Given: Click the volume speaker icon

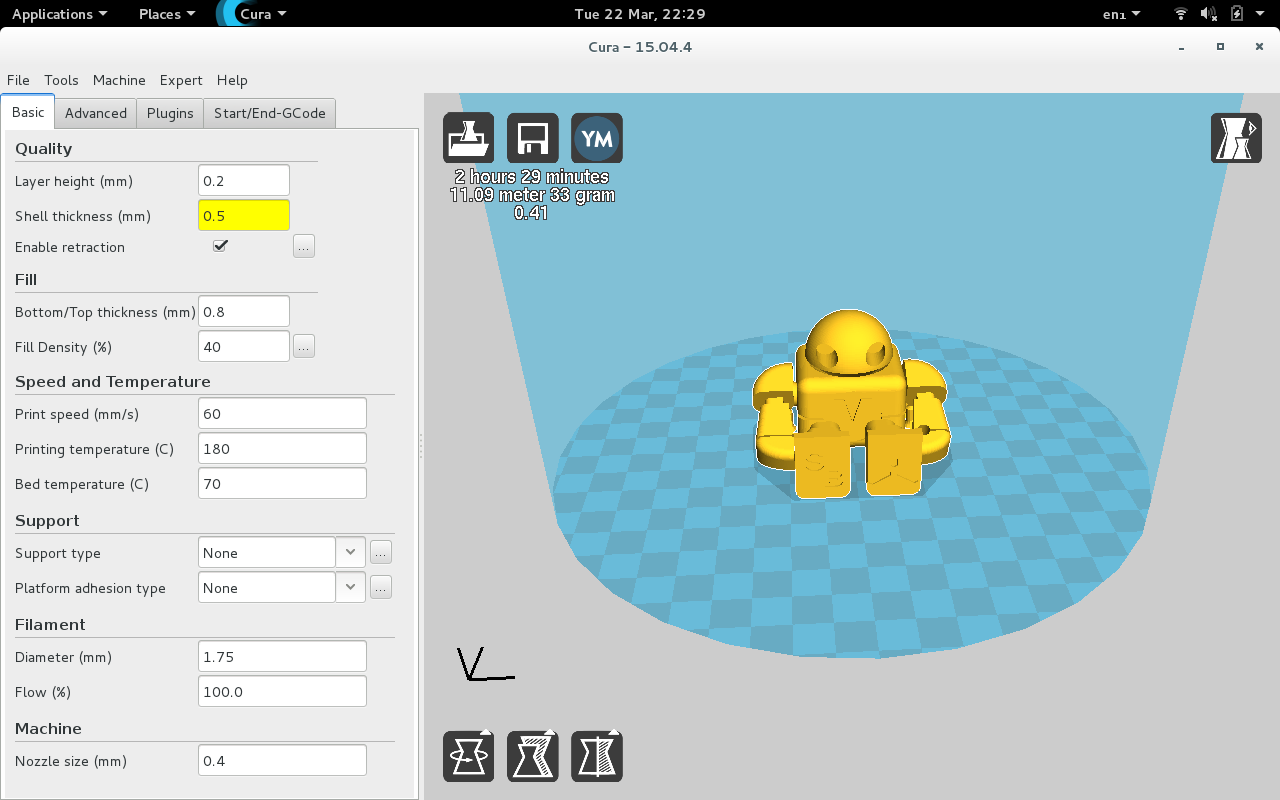Looking at the screenshot, I should tap(1208, 14).
